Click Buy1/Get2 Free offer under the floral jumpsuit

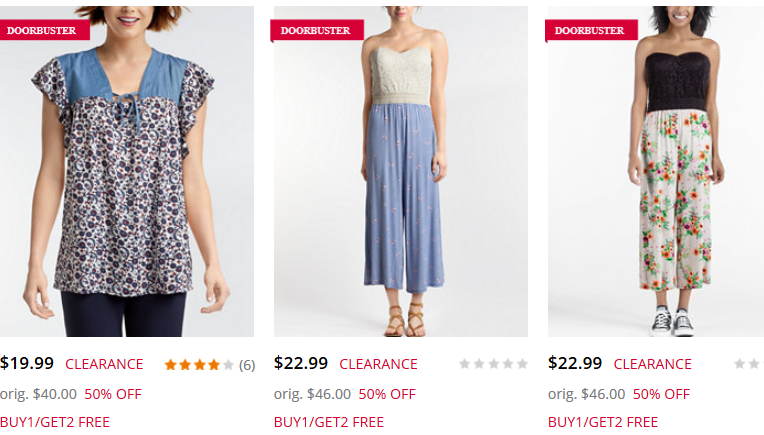pyautogui.click(x=603, y=422)
